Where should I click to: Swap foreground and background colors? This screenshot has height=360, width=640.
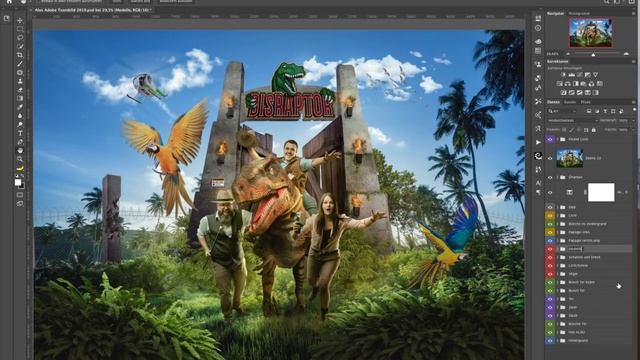pos(23,176)
